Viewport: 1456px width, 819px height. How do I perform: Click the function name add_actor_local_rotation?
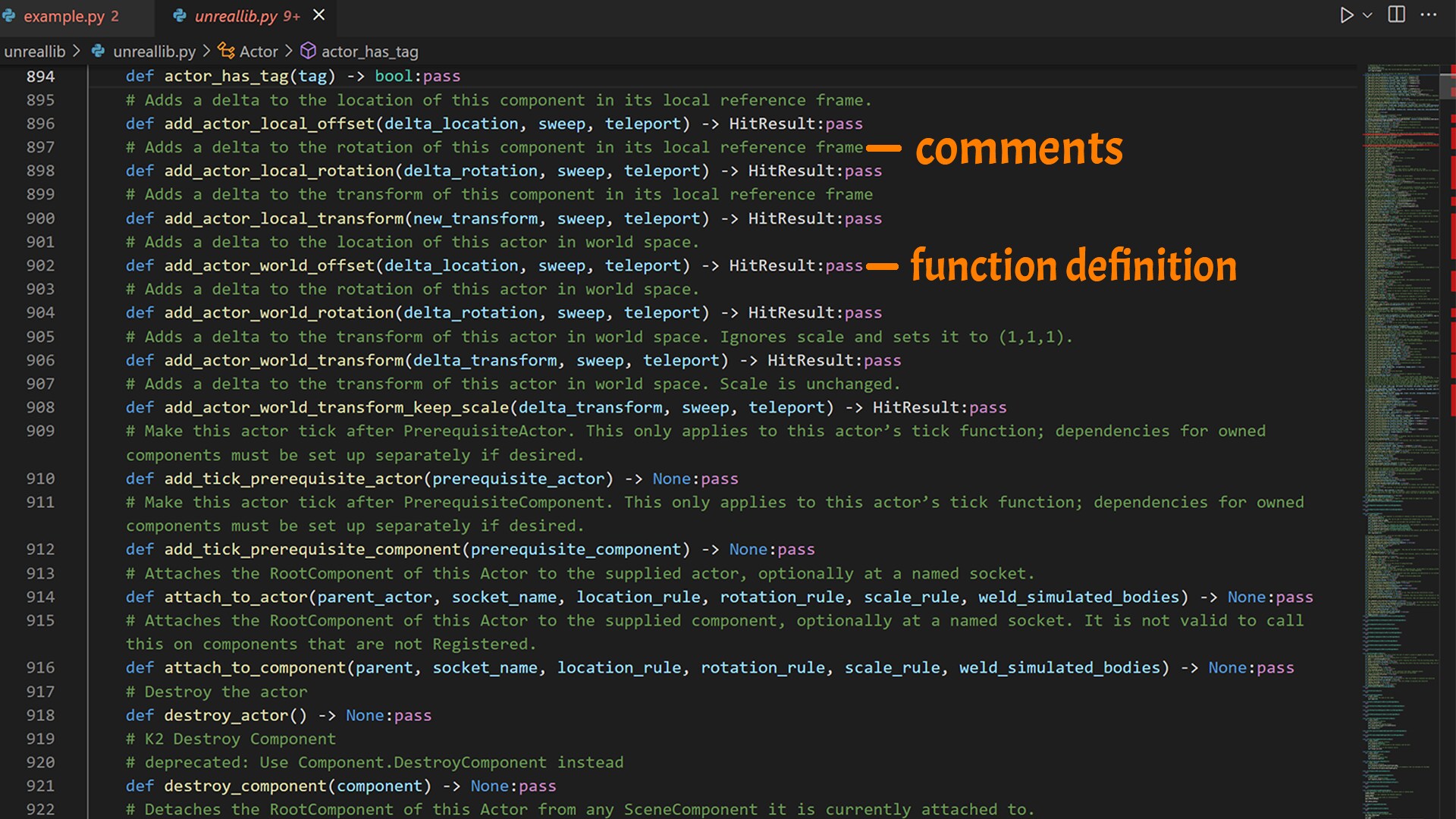(x=279, y=171)
